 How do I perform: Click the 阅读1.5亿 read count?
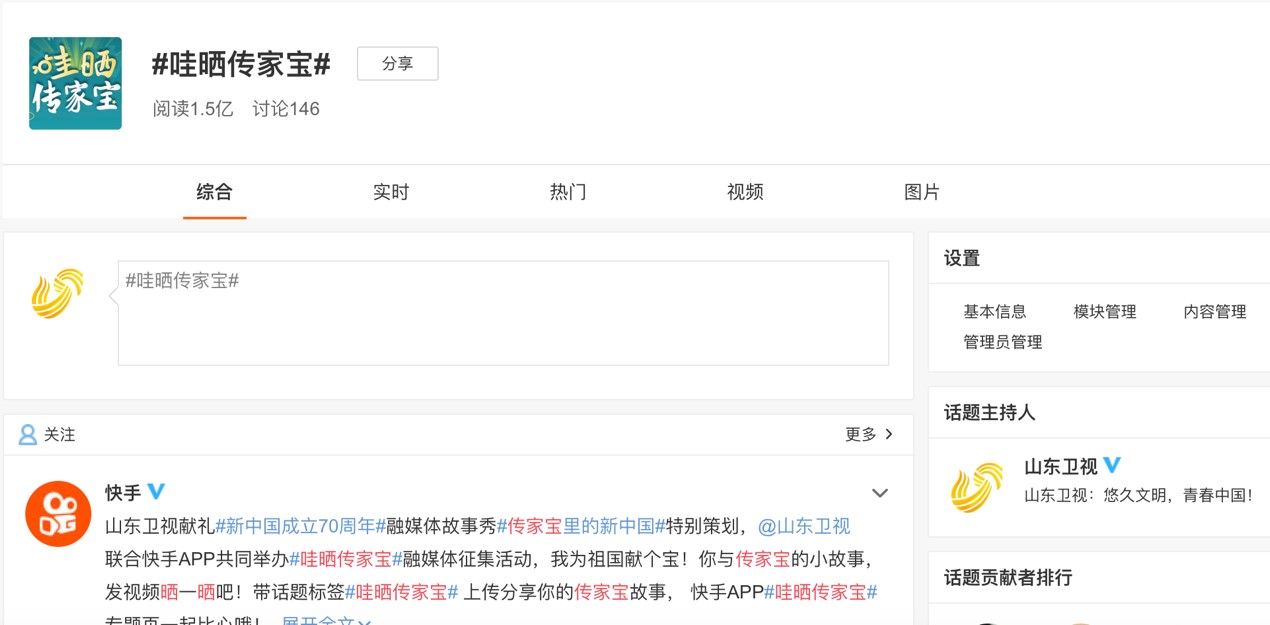193,109
